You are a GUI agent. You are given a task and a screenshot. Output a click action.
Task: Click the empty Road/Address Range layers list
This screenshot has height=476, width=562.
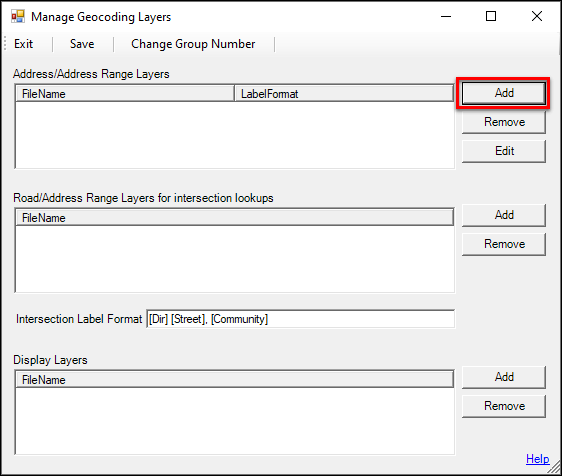tap(235, 258)
